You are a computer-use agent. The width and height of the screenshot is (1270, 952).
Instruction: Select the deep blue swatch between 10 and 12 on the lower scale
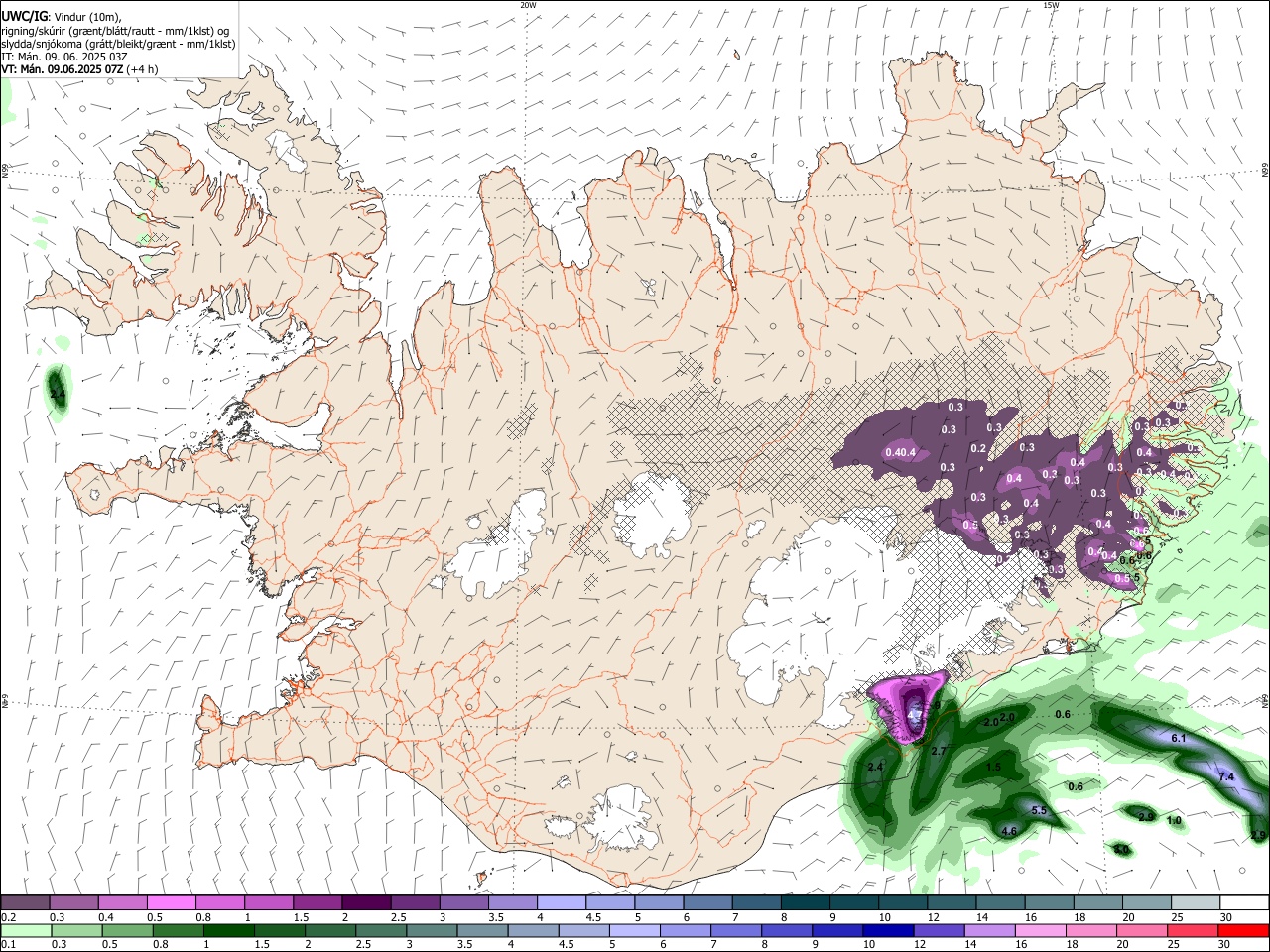[889, 930]
